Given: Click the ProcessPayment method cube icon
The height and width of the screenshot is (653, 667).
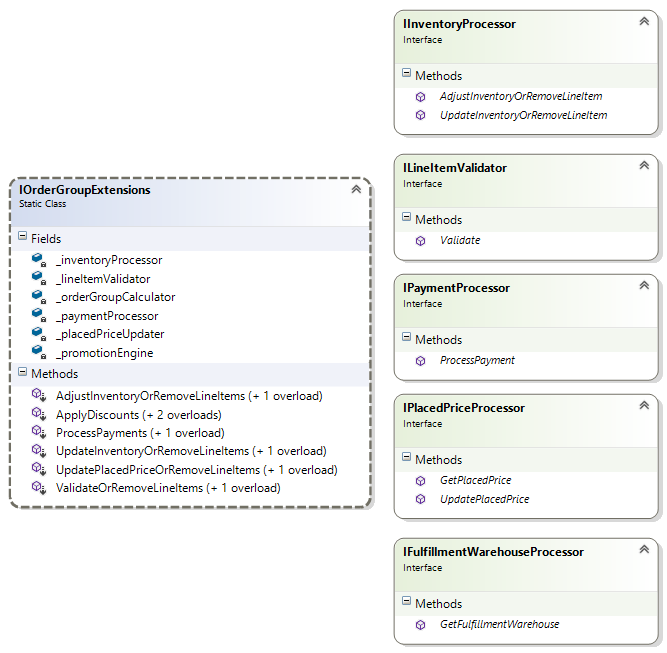Looking at the screenshot, I should click(x=420, y=361).
